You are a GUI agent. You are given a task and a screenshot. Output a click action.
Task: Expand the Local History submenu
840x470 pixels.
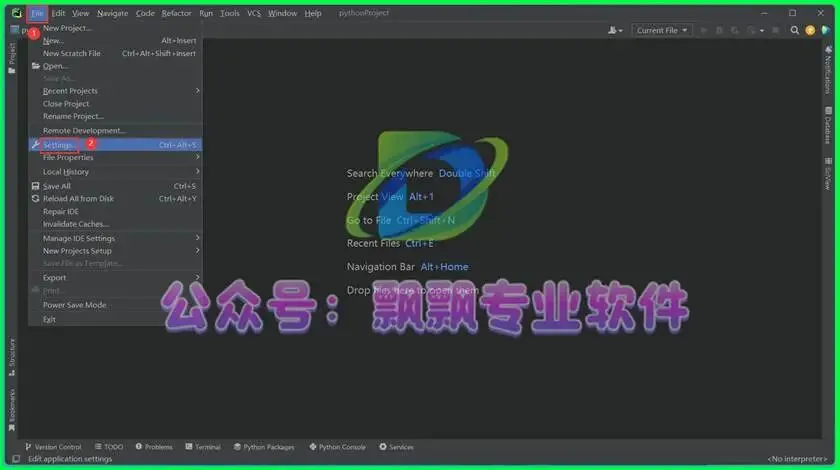click(115, 172)
